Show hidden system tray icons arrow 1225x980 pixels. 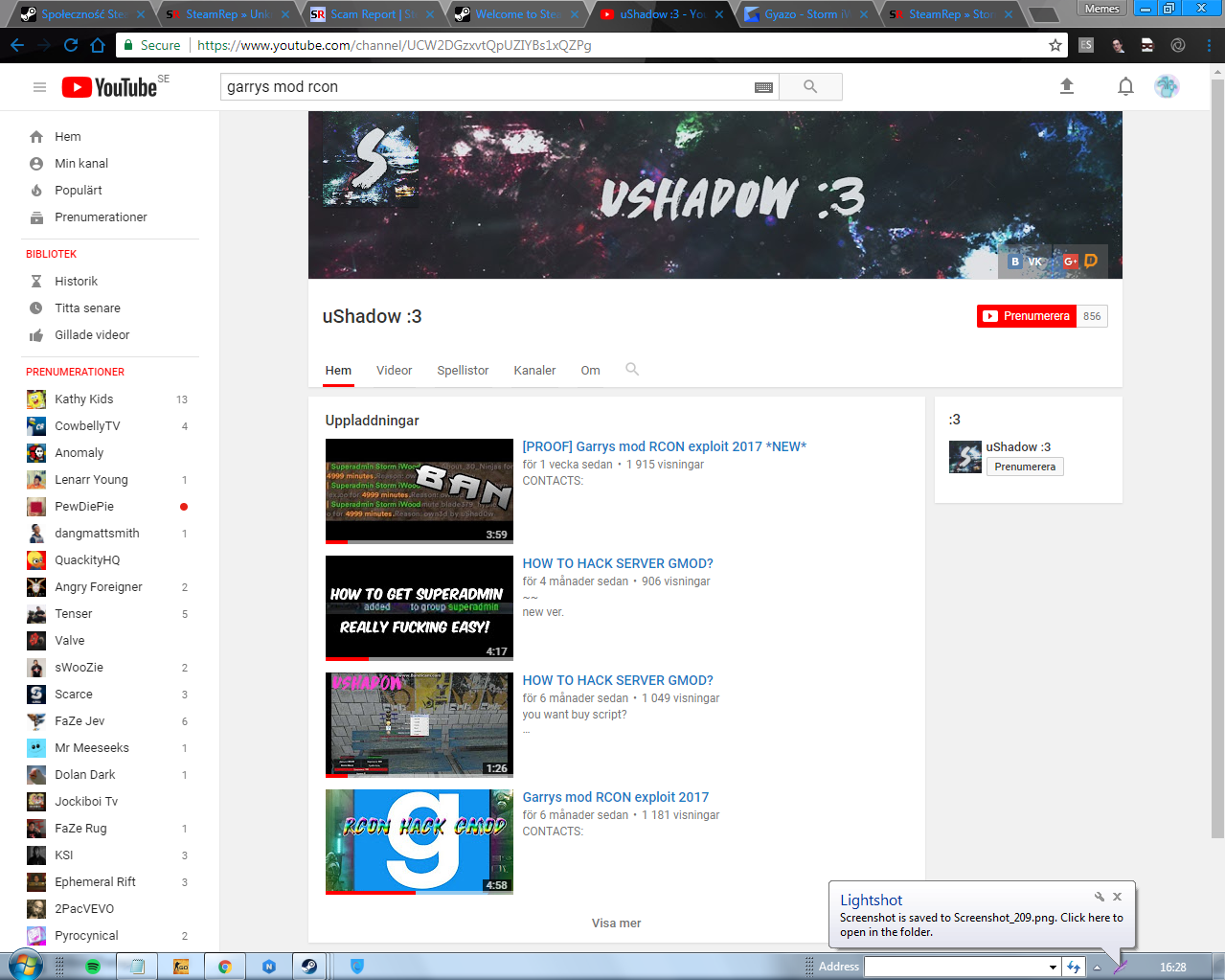click(1097, 968)
